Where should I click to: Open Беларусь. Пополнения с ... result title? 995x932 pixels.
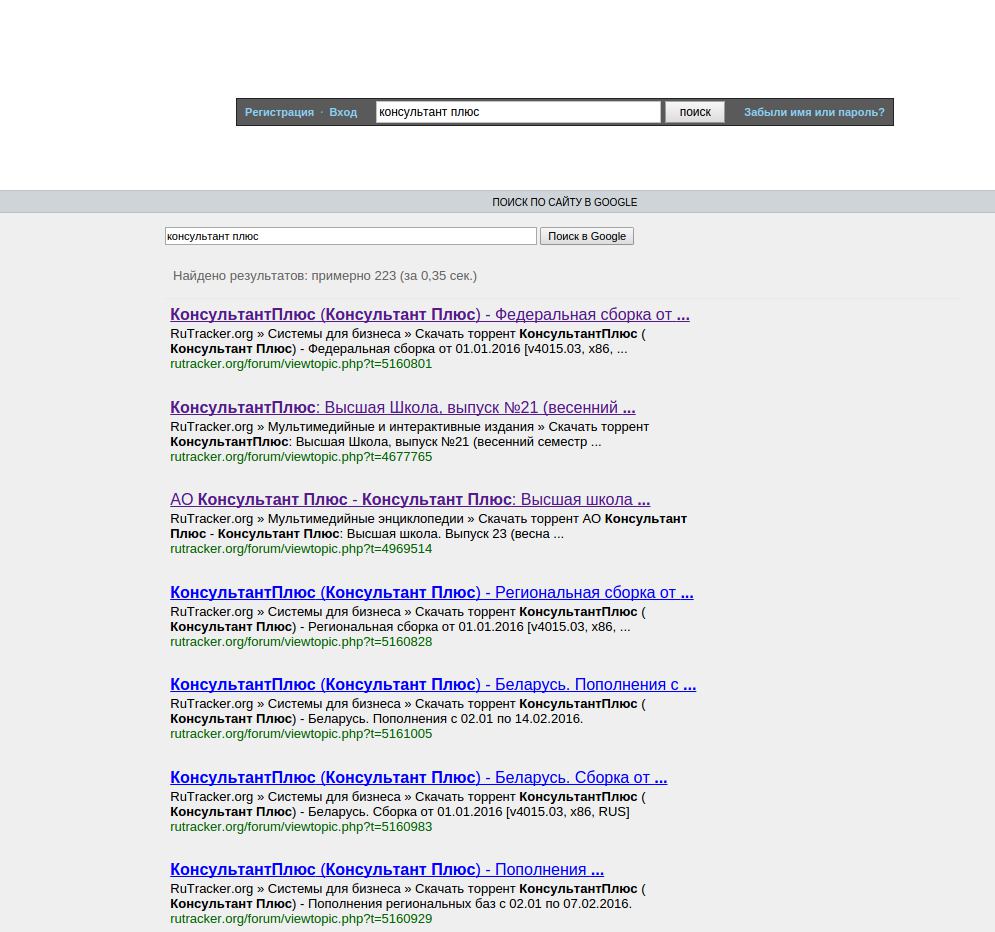coord(433,685)
